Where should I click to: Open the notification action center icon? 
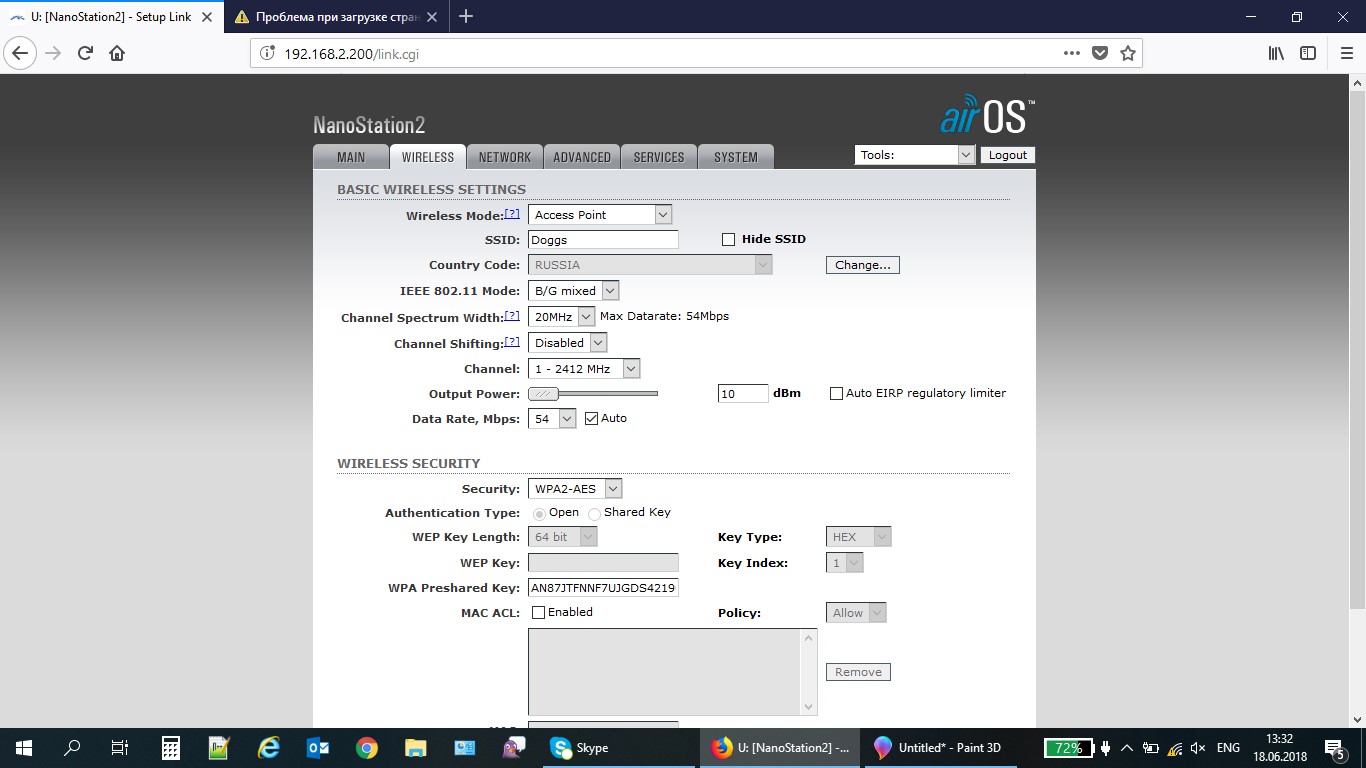pos(1338,747)
